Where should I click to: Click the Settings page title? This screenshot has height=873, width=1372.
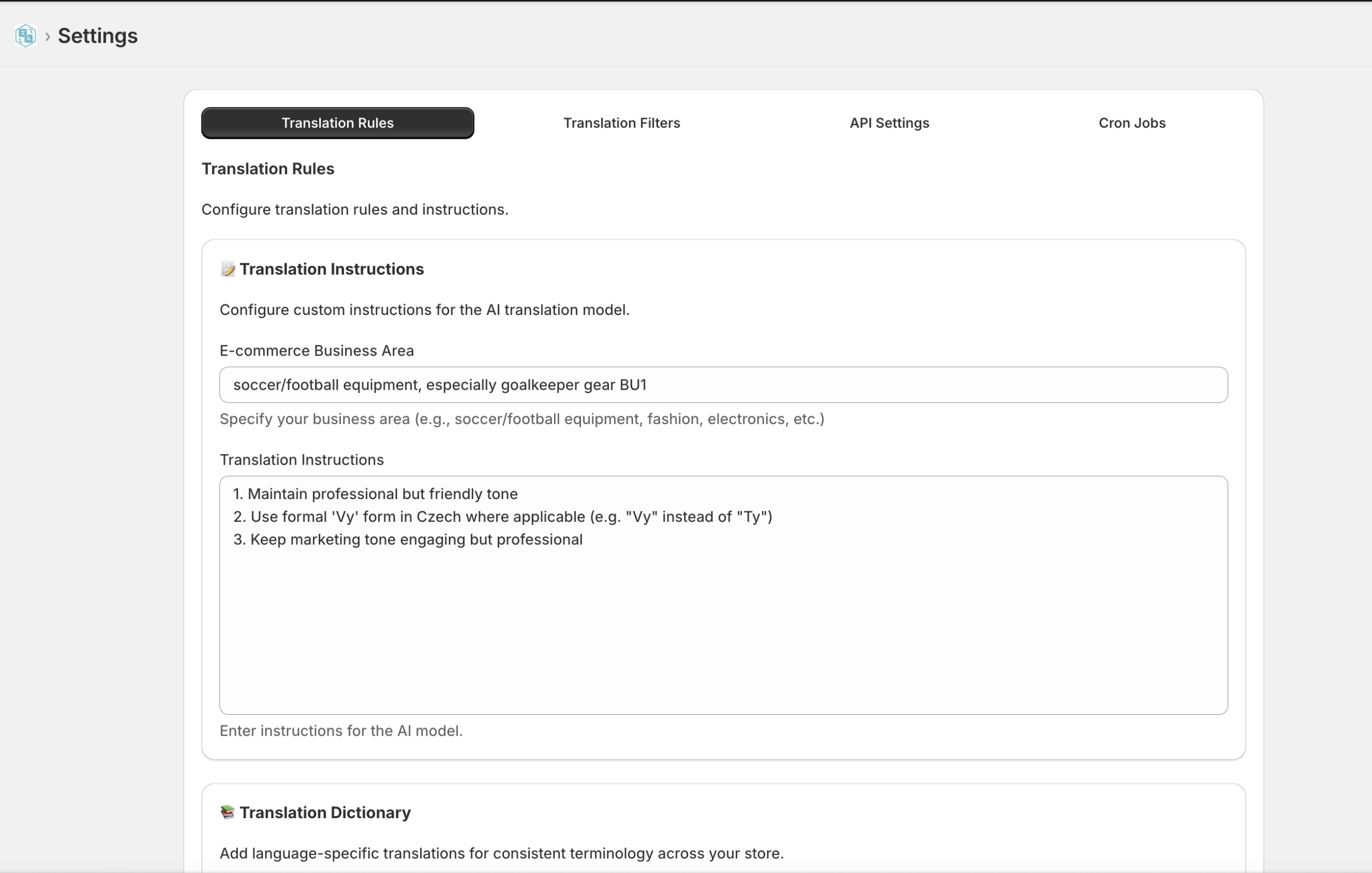(98, 36)
